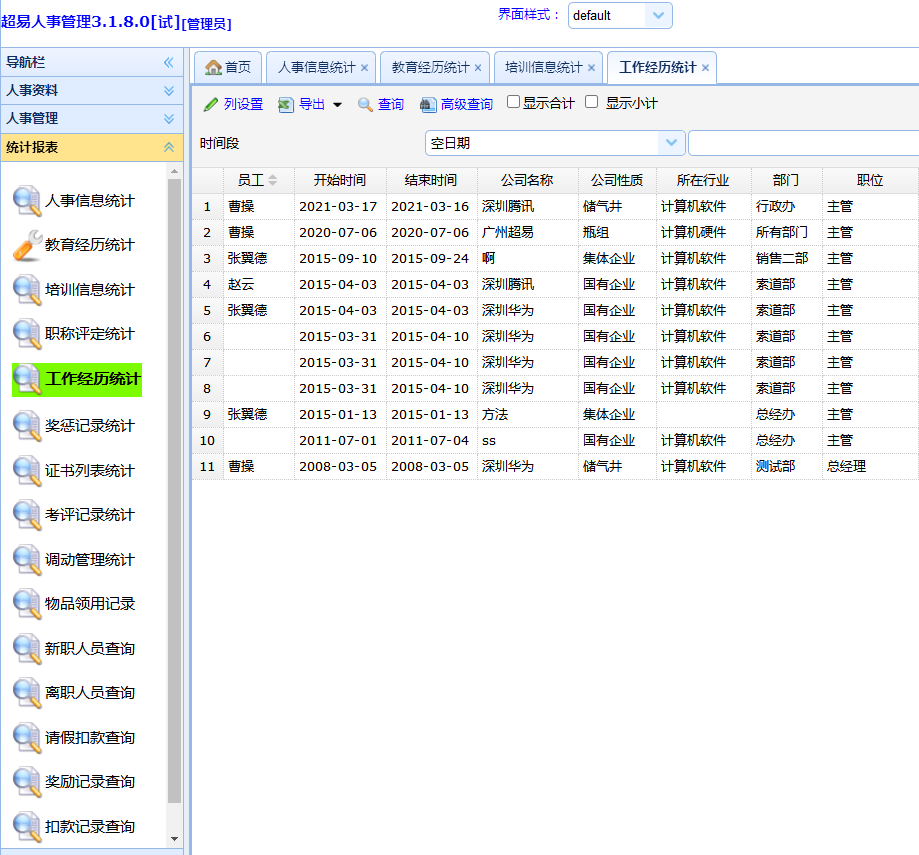Screen dimensions: 919x855
Task: Click the binoculars 高级查询 icon
Action: tap(428, 105)
